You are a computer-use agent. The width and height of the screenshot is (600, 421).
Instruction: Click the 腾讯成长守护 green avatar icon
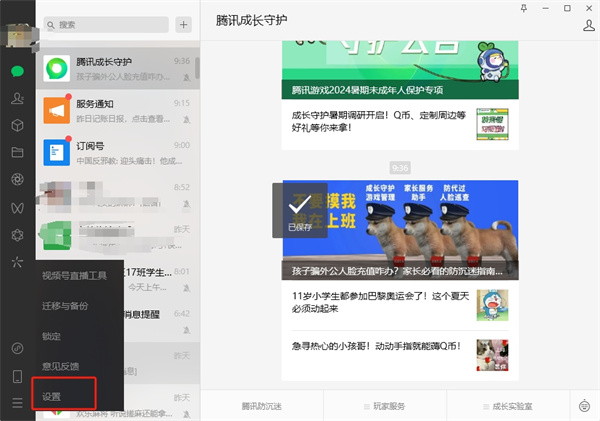[57, 69]
